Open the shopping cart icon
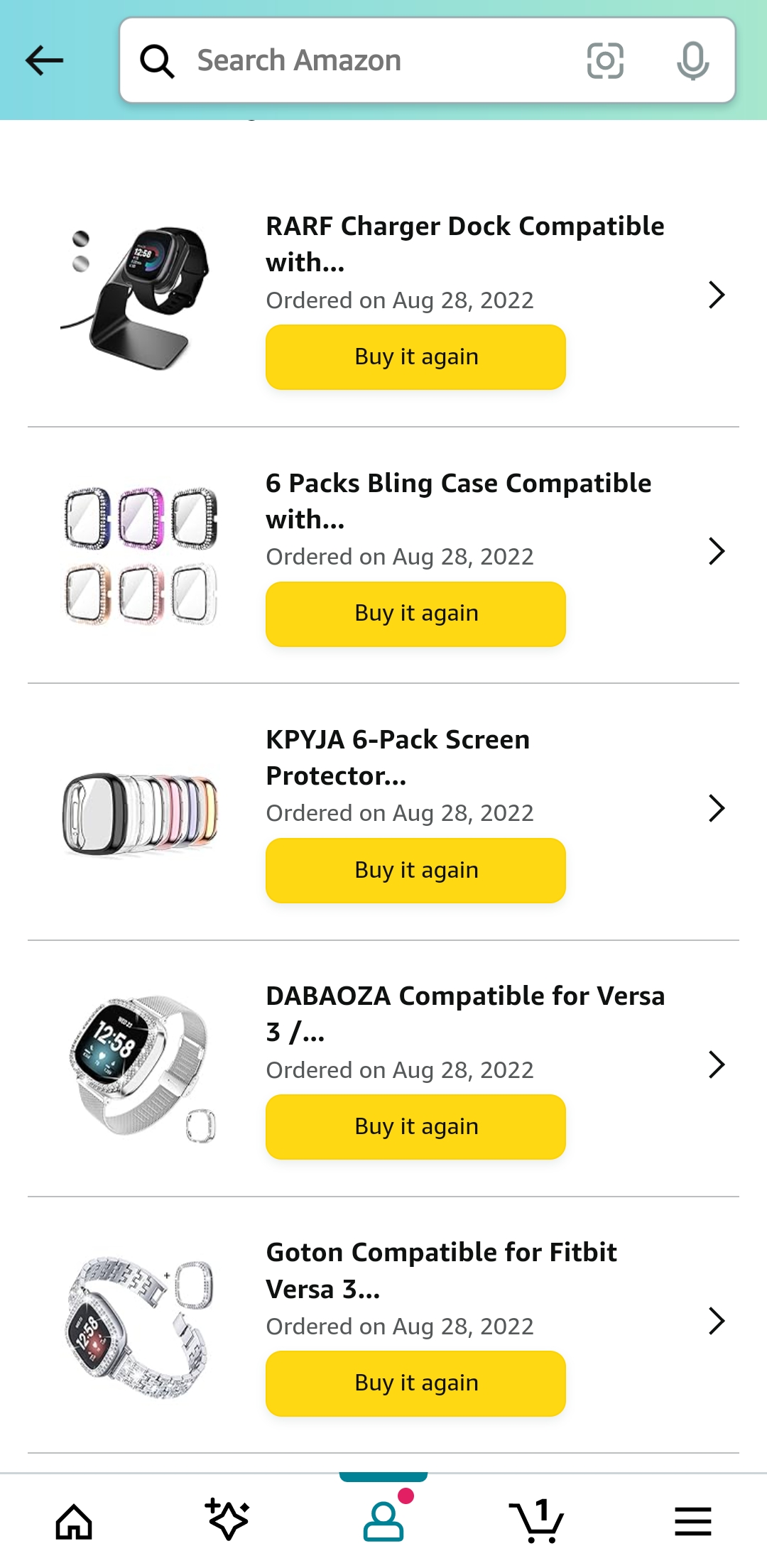This screenshot has width=767, height=1568. click(x=537, y=1521)
